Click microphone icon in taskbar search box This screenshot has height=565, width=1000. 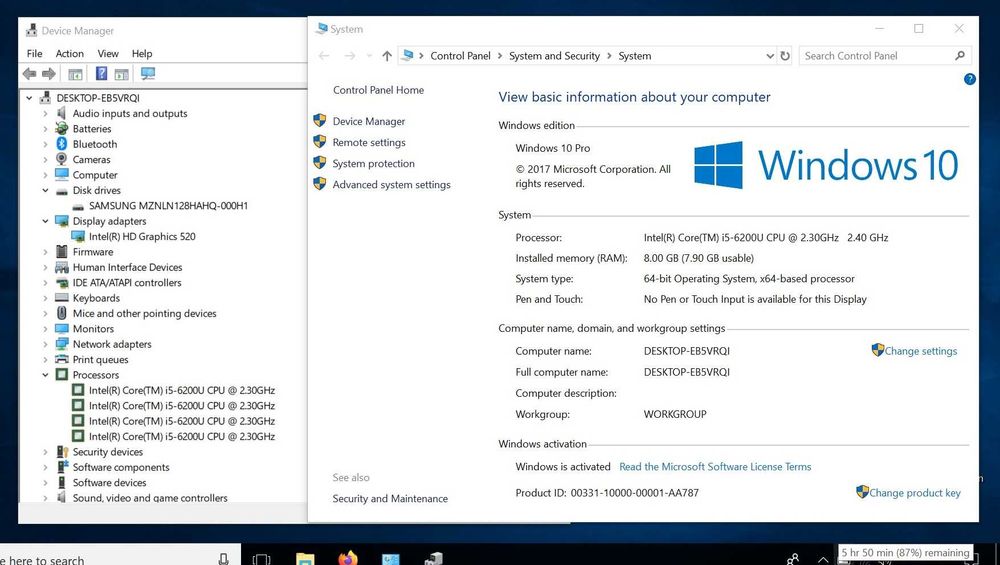click(x=223, y=559)
